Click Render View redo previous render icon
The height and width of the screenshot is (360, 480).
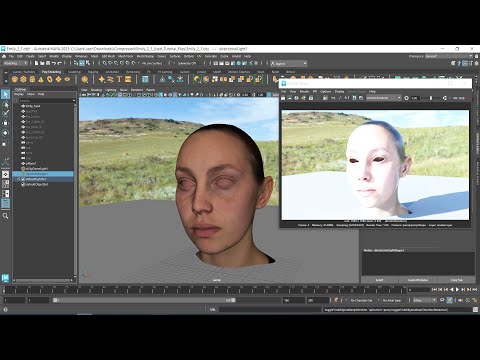click(x=283, y=98)
